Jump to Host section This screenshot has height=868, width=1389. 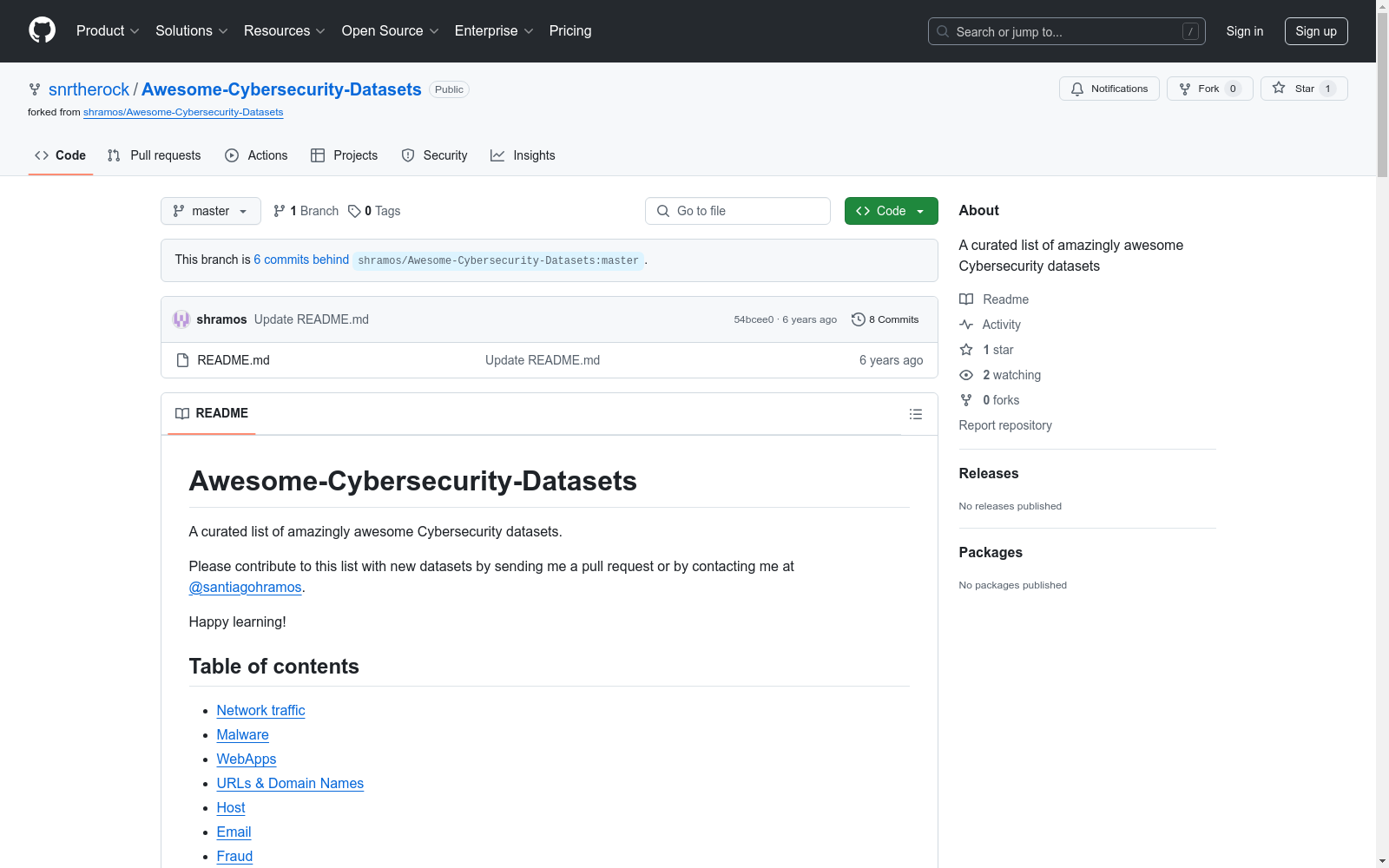coord(231,808)
